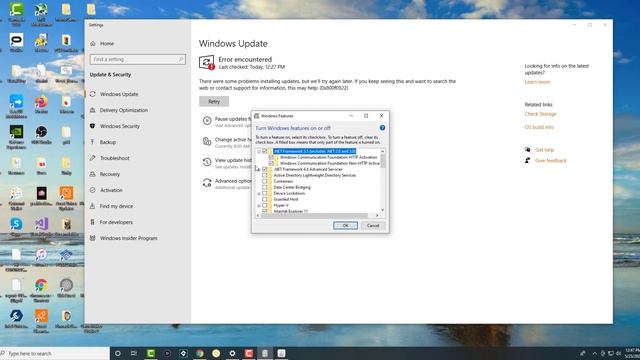Screen dimensions: 640x360
Task: Enable the Device Lockdown checkbox
Action: [265, 193]
